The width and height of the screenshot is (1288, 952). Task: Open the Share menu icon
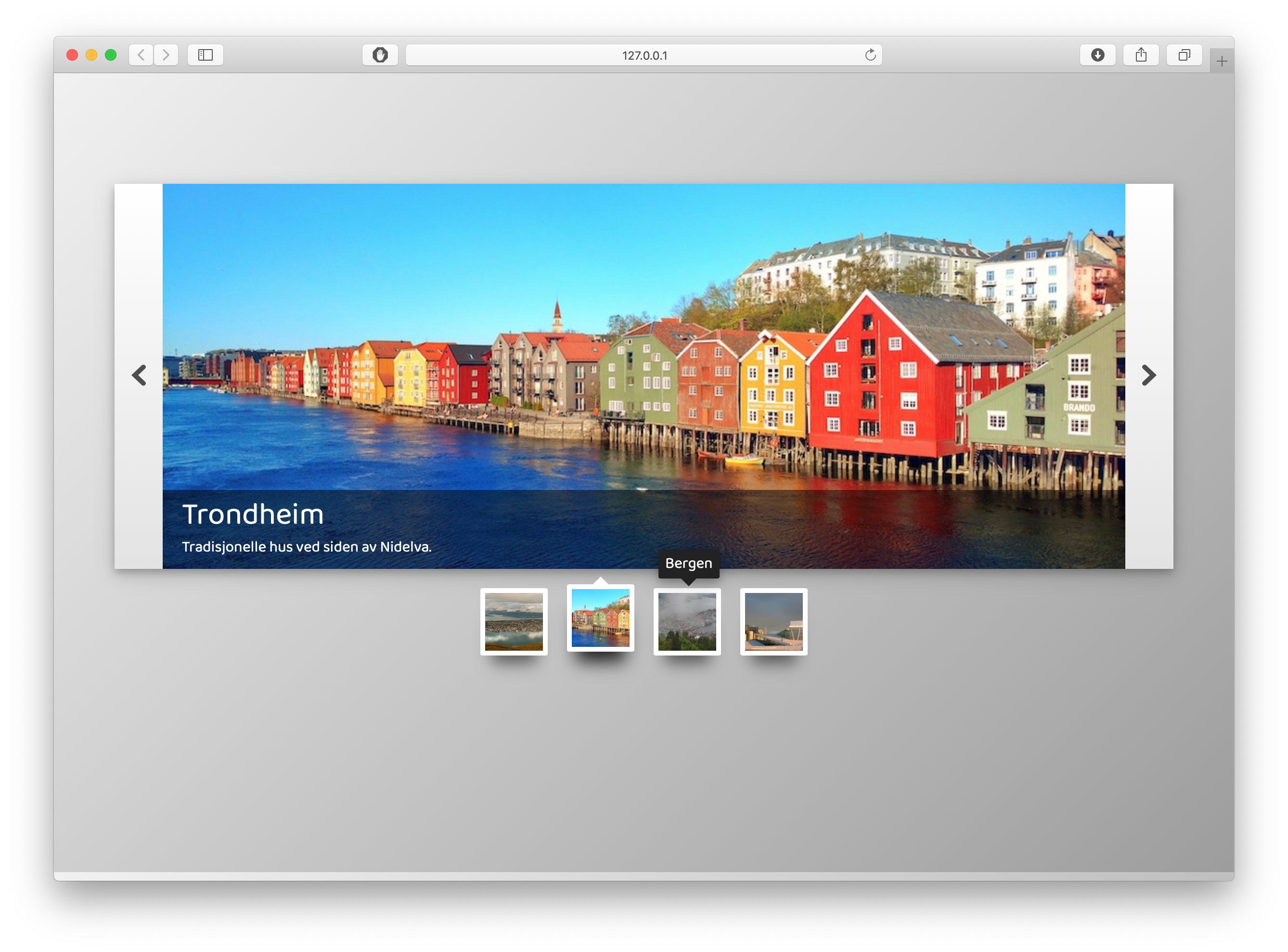pyautogui.click(x=1140, y=55)
